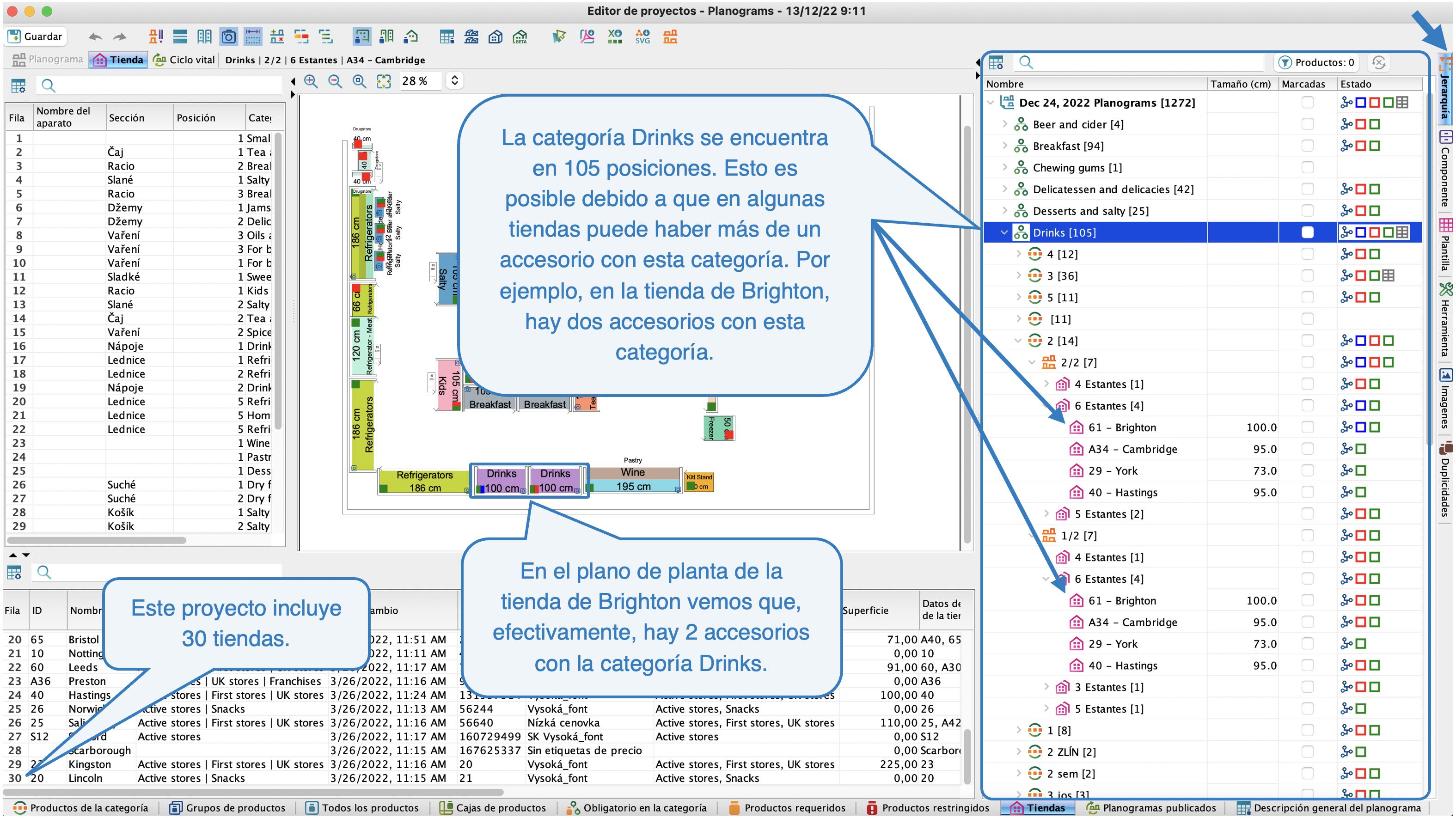Switch to the Tienda tab
The image size is (1456, 818).
coord(119,60)
